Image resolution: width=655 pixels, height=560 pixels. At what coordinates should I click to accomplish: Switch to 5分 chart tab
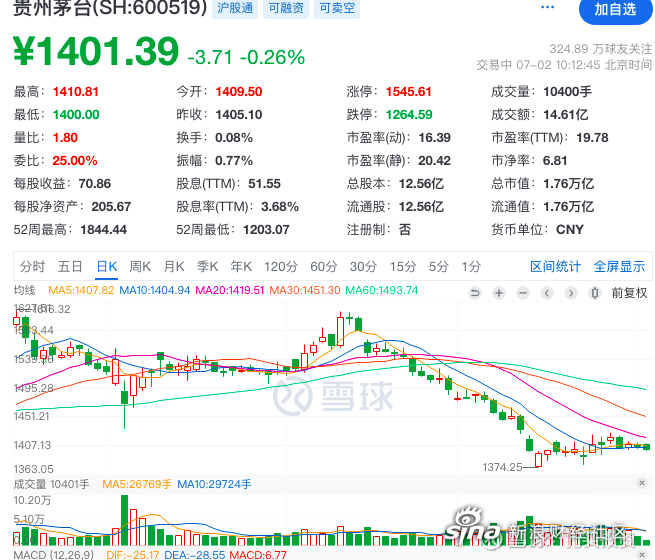click(438, 266)
